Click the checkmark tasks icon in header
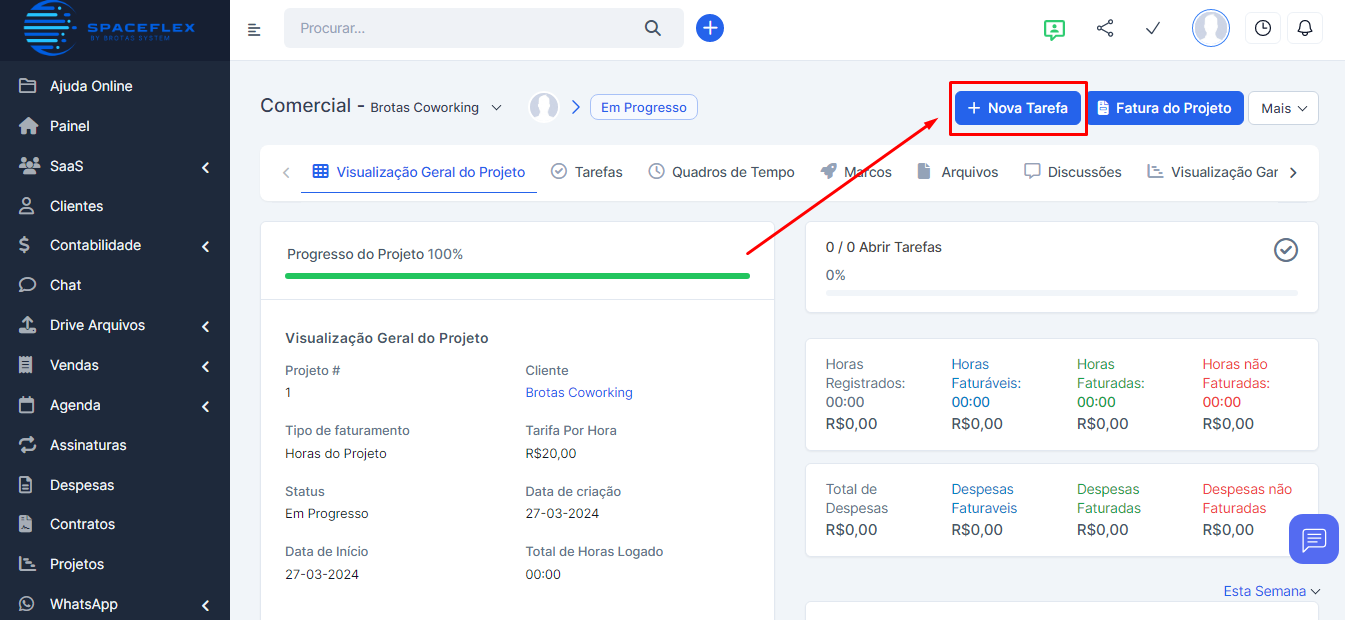1345x620 pixels. pos(1153,28)
